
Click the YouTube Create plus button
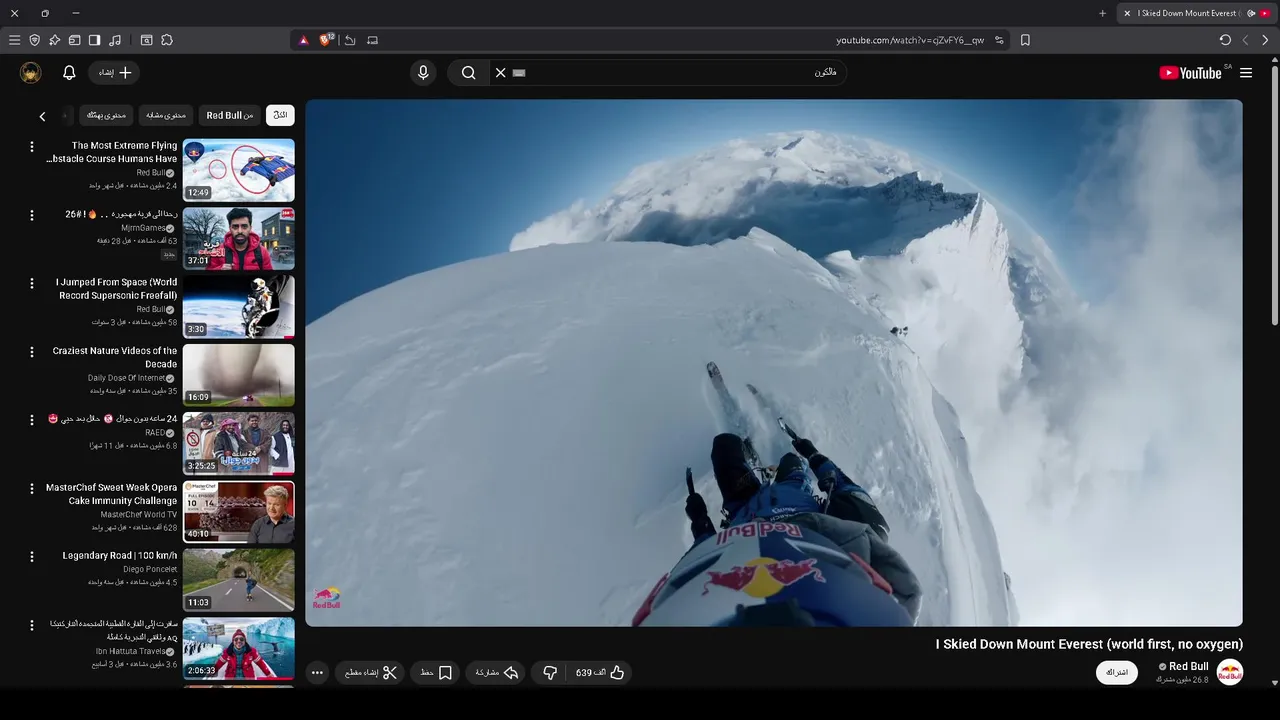[x=115, y=72]
